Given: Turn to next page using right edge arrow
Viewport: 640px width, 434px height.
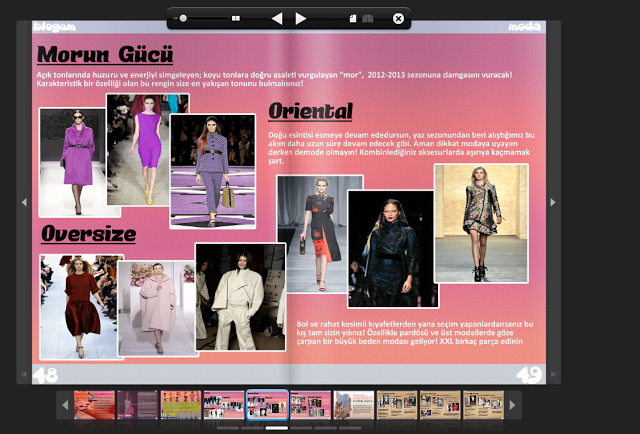Looking at the screenshot, I should [x=552, y=202].
